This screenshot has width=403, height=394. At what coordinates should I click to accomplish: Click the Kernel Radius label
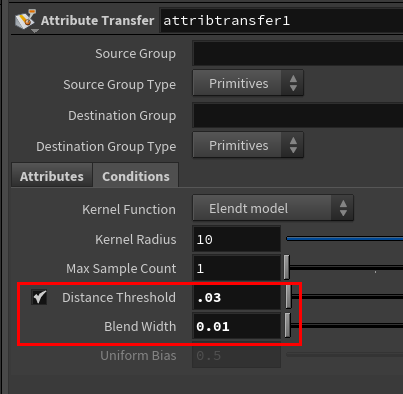(136, 239)
